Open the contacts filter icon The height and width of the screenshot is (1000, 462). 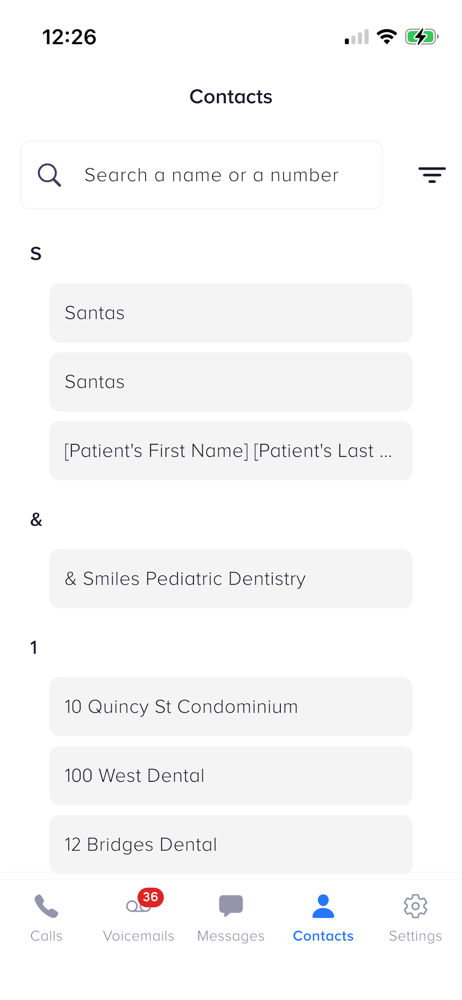(432, 175)
